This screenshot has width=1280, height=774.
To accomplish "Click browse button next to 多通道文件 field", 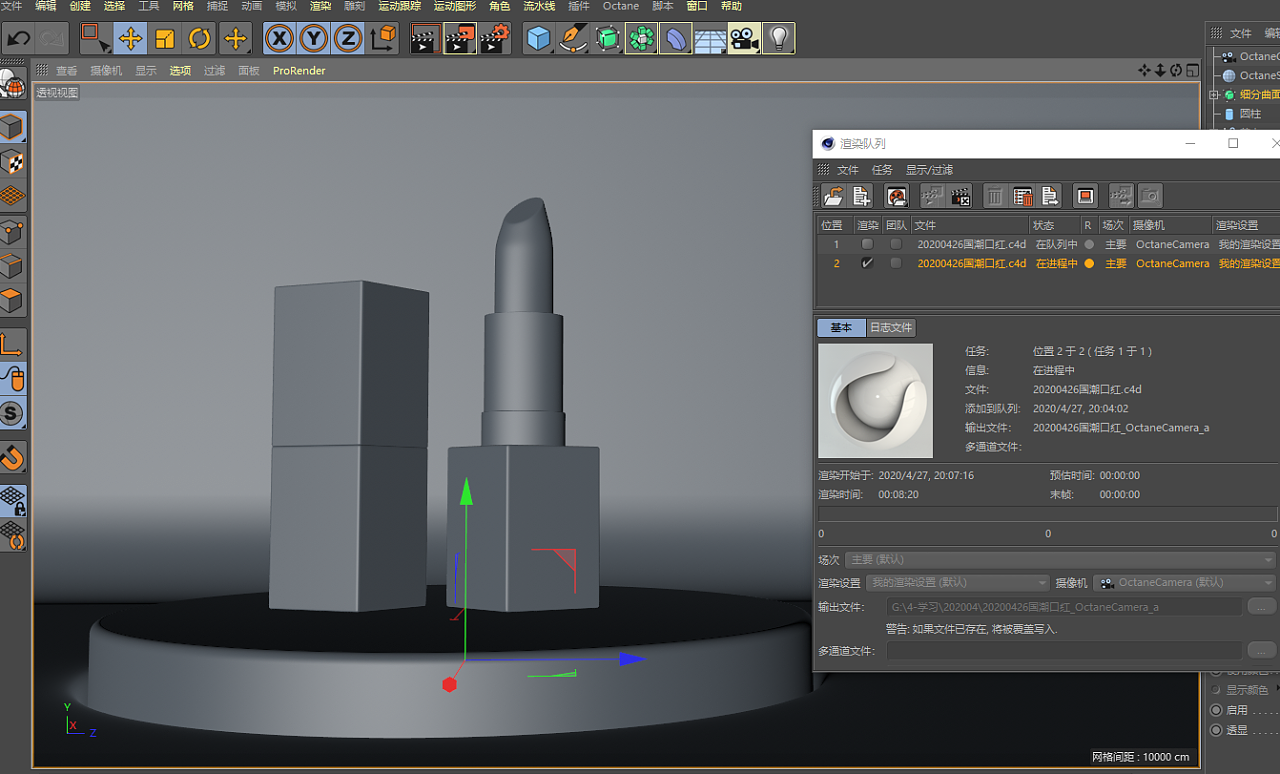I will pos(1262,650).
